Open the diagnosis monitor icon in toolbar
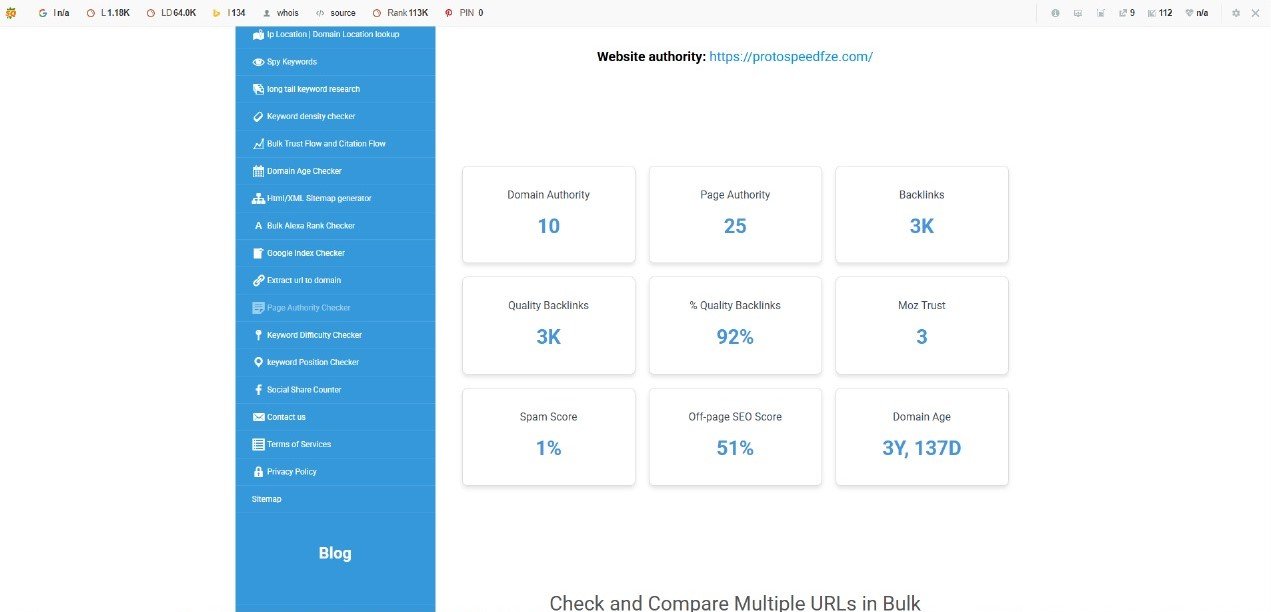1271x612 pixels. coord(1078,13)
